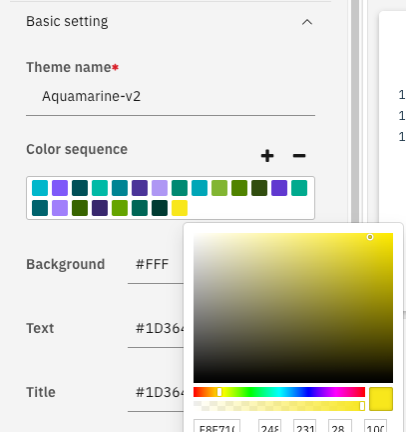Click the blue channel input showing 28
The width and height of the screenshot is (406, 432).
tap(340, 426)
